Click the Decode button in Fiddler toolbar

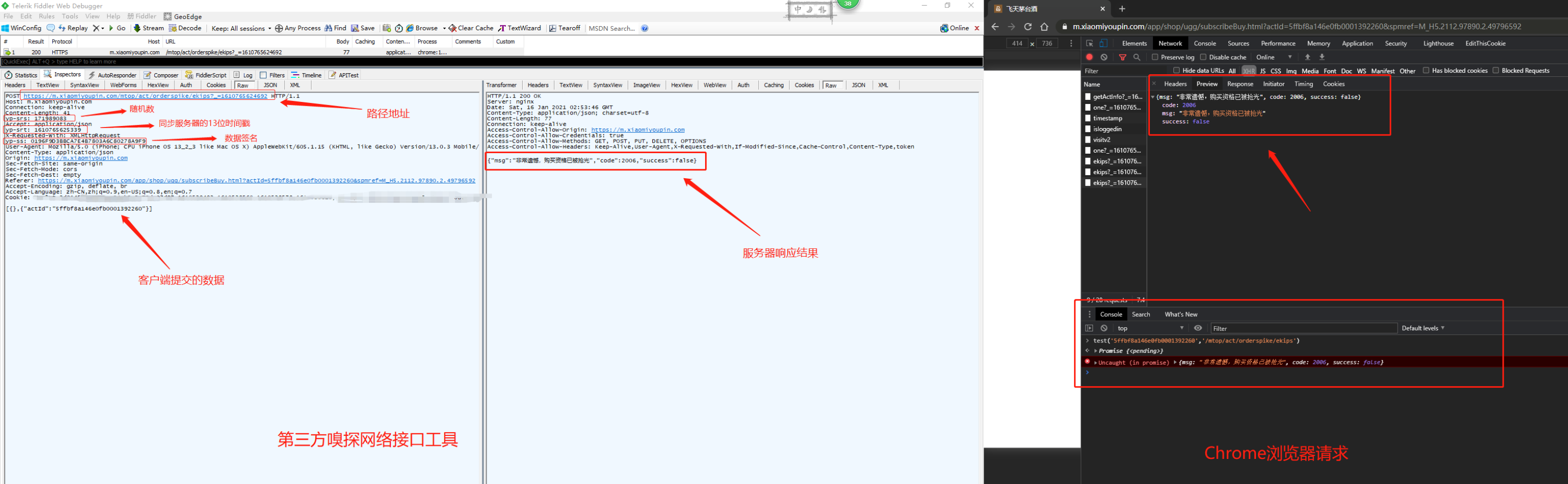tap(185, 28)
